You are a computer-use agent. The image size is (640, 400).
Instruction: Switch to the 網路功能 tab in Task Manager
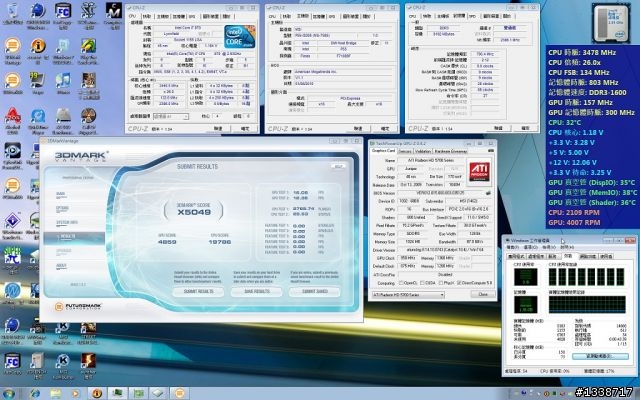(588, 256)
